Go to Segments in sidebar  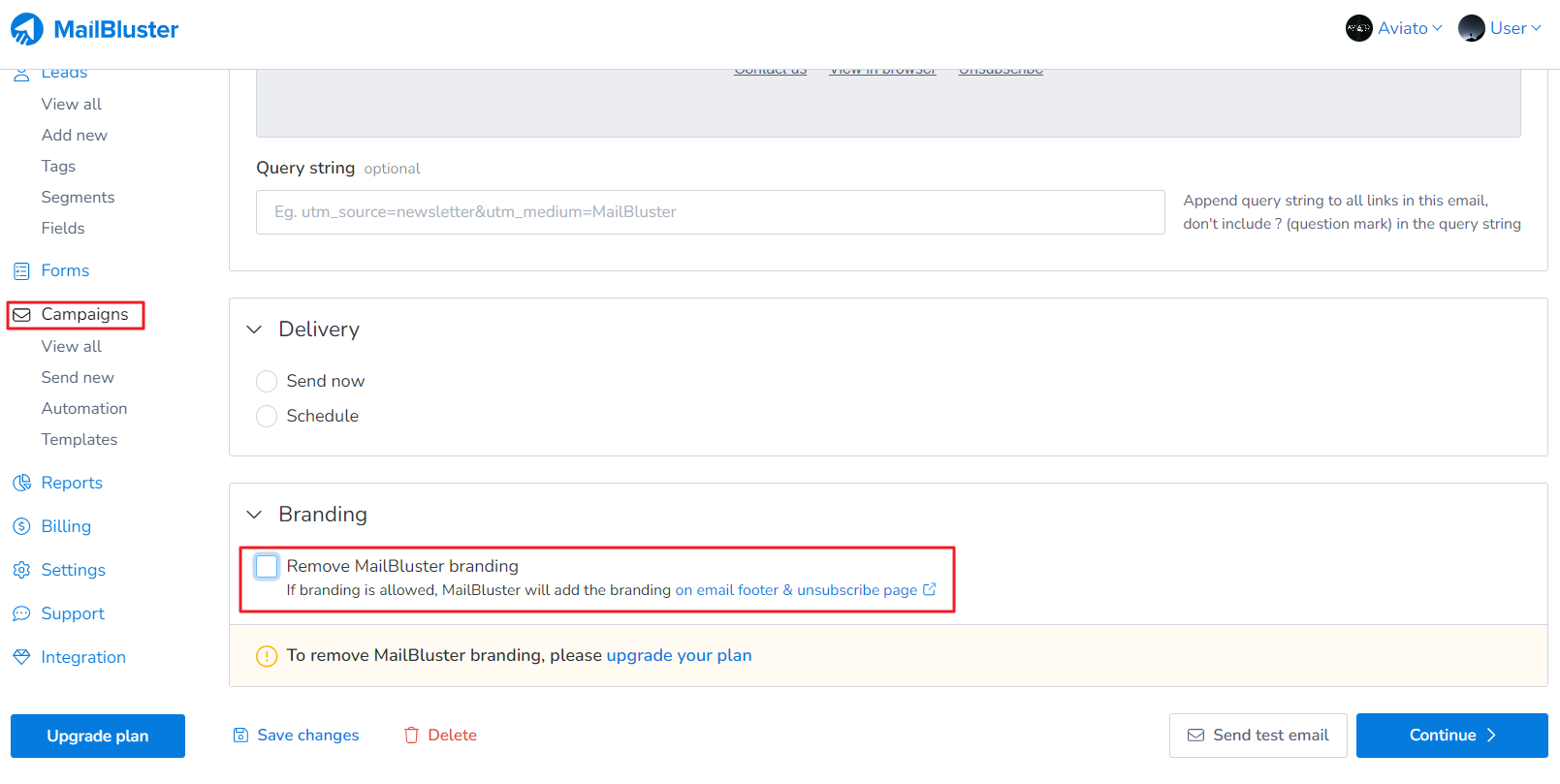(x=78, y=198)
